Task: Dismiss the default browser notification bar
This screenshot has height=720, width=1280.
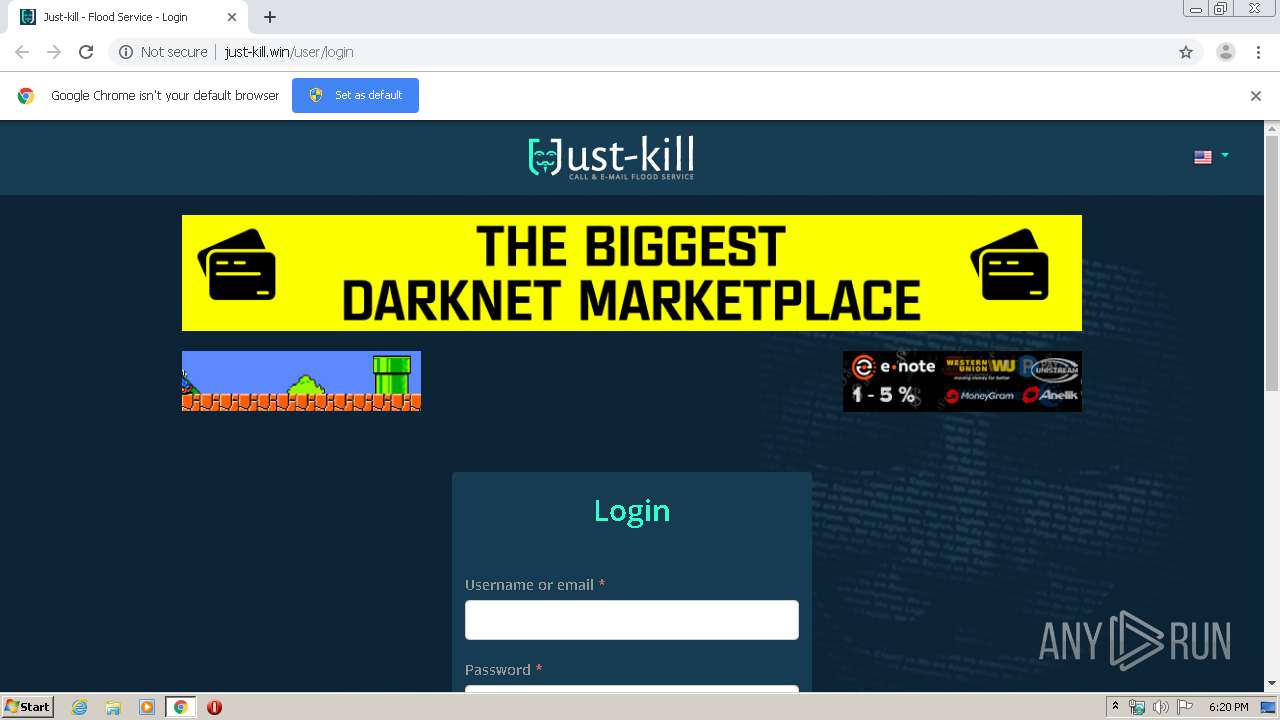Action: (1256, 96)
